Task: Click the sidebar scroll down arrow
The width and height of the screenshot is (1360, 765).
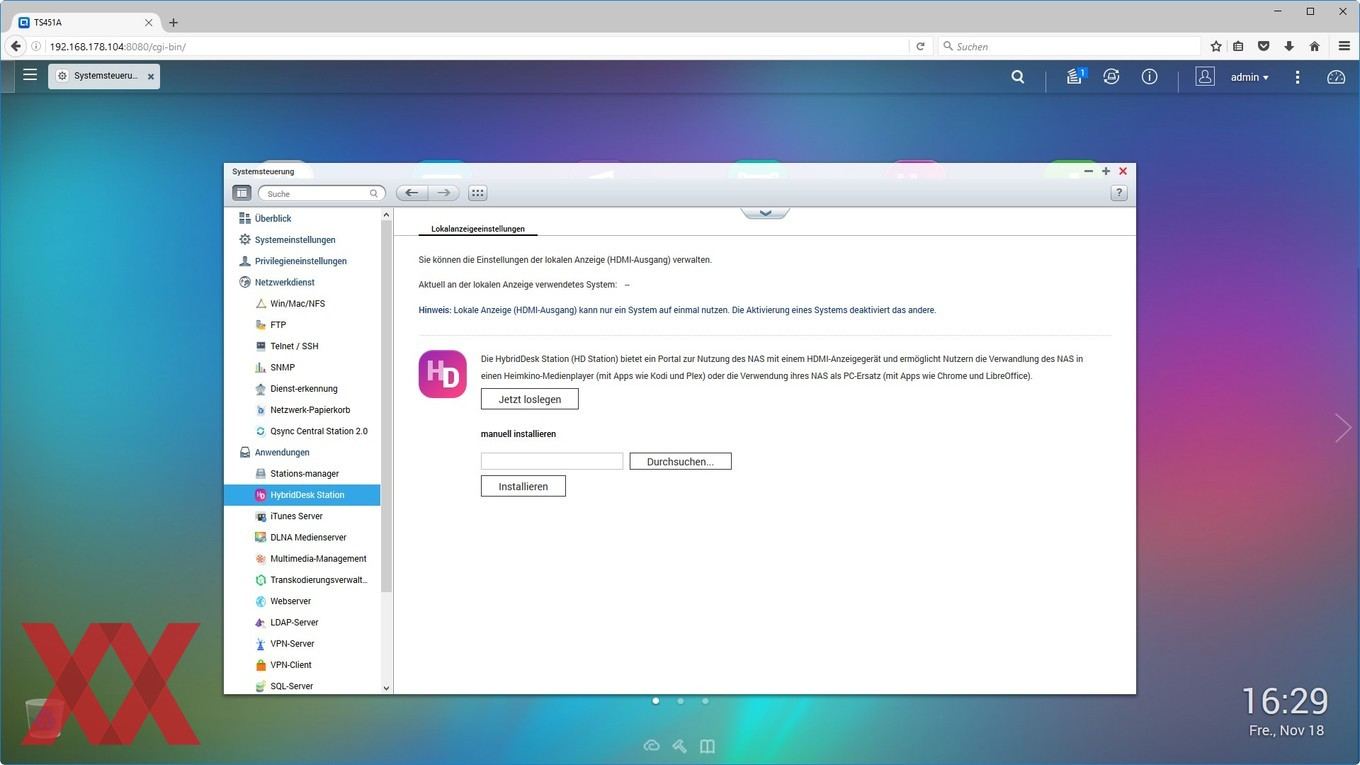Action: [386, 688]
